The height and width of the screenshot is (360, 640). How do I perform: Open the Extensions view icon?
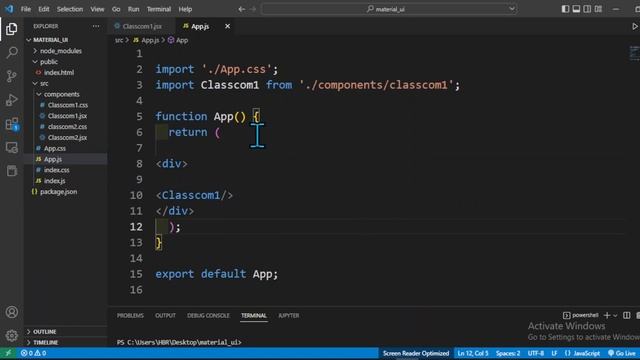(11, 124)
